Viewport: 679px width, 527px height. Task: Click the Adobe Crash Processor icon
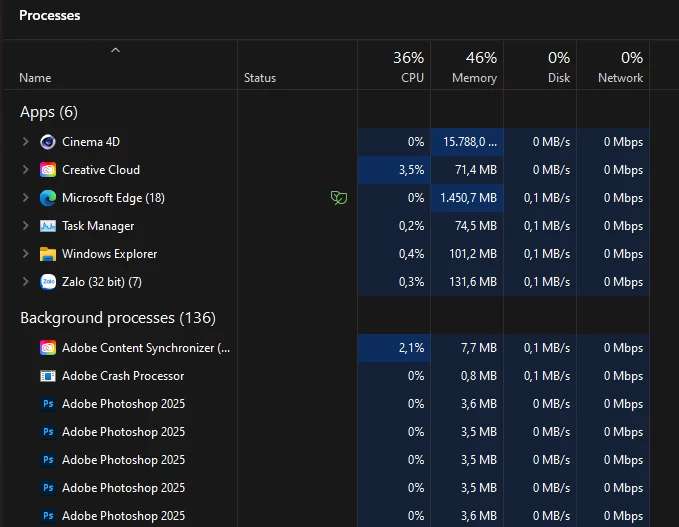point(48,376)
